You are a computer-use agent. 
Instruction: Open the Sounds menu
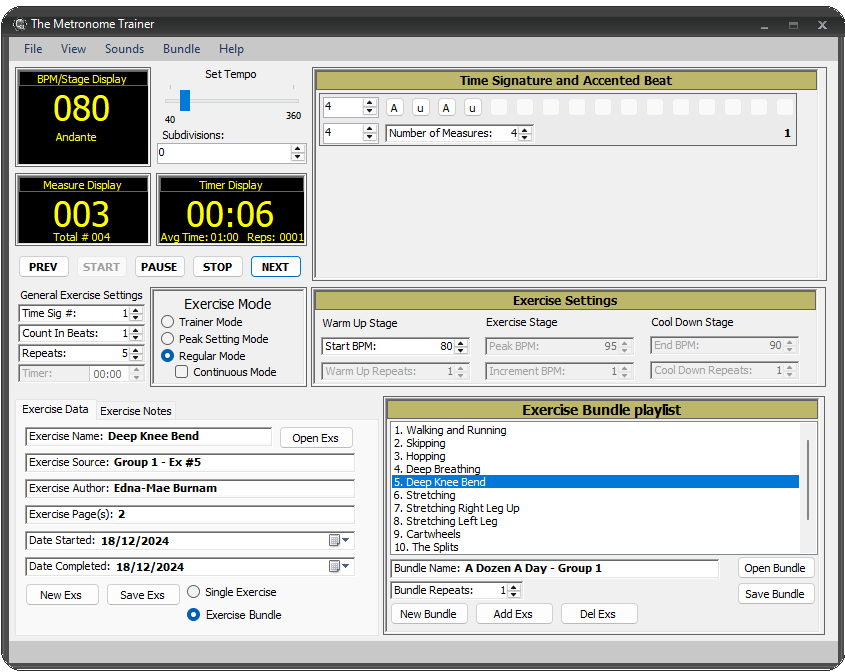[124, 48]
